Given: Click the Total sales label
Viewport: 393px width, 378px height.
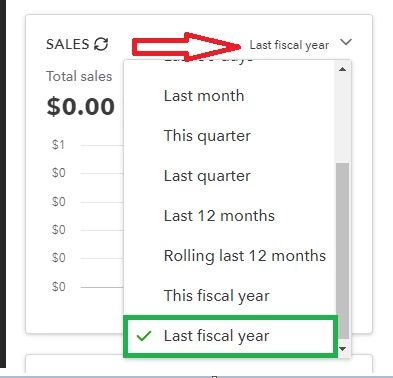Looking at the screenshot, I should tap(79, 76).
